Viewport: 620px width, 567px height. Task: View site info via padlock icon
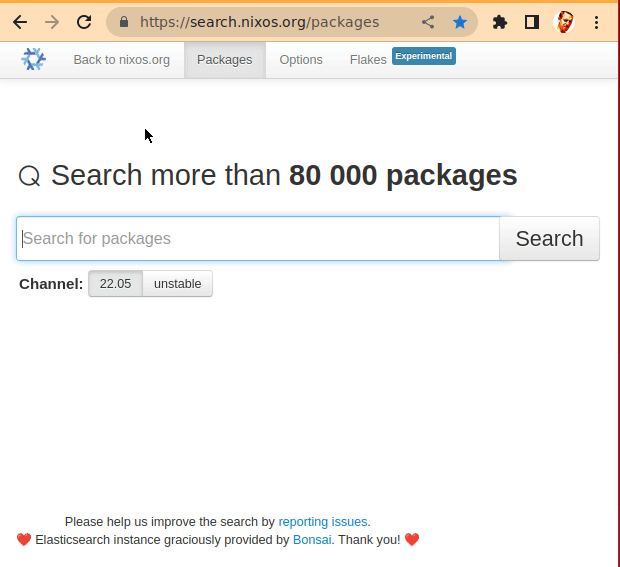tap(124, 22)
